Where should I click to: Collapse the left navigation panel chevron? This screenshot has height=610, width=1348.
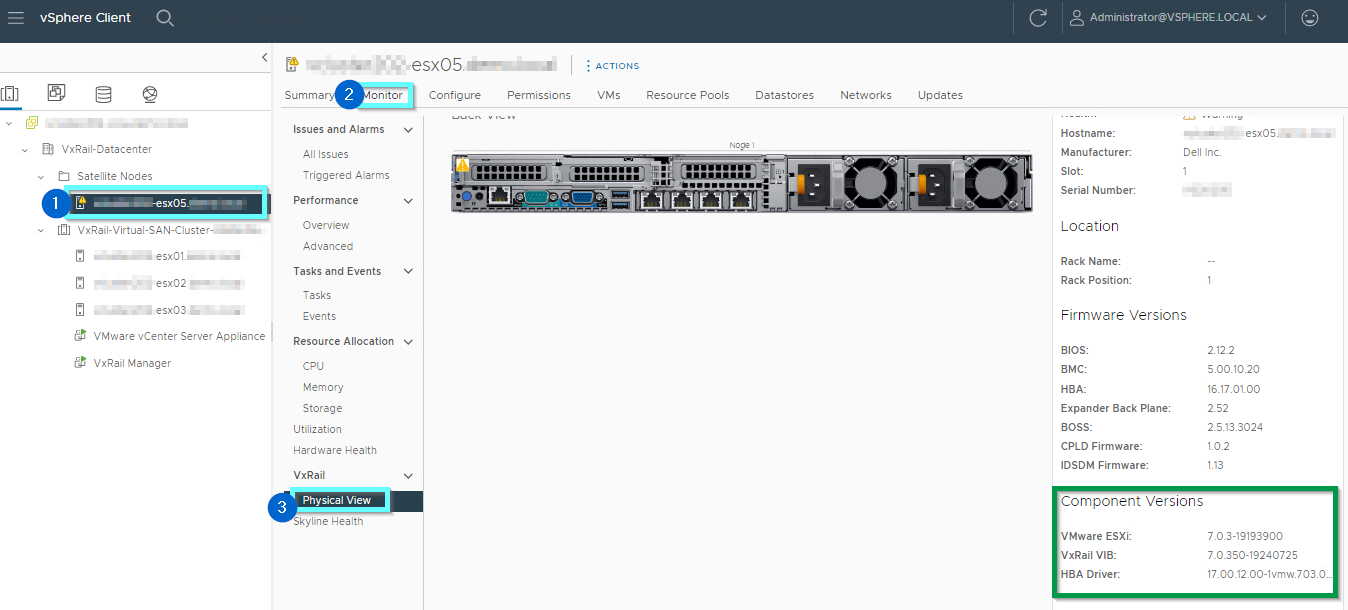click(x=264, y=58)
